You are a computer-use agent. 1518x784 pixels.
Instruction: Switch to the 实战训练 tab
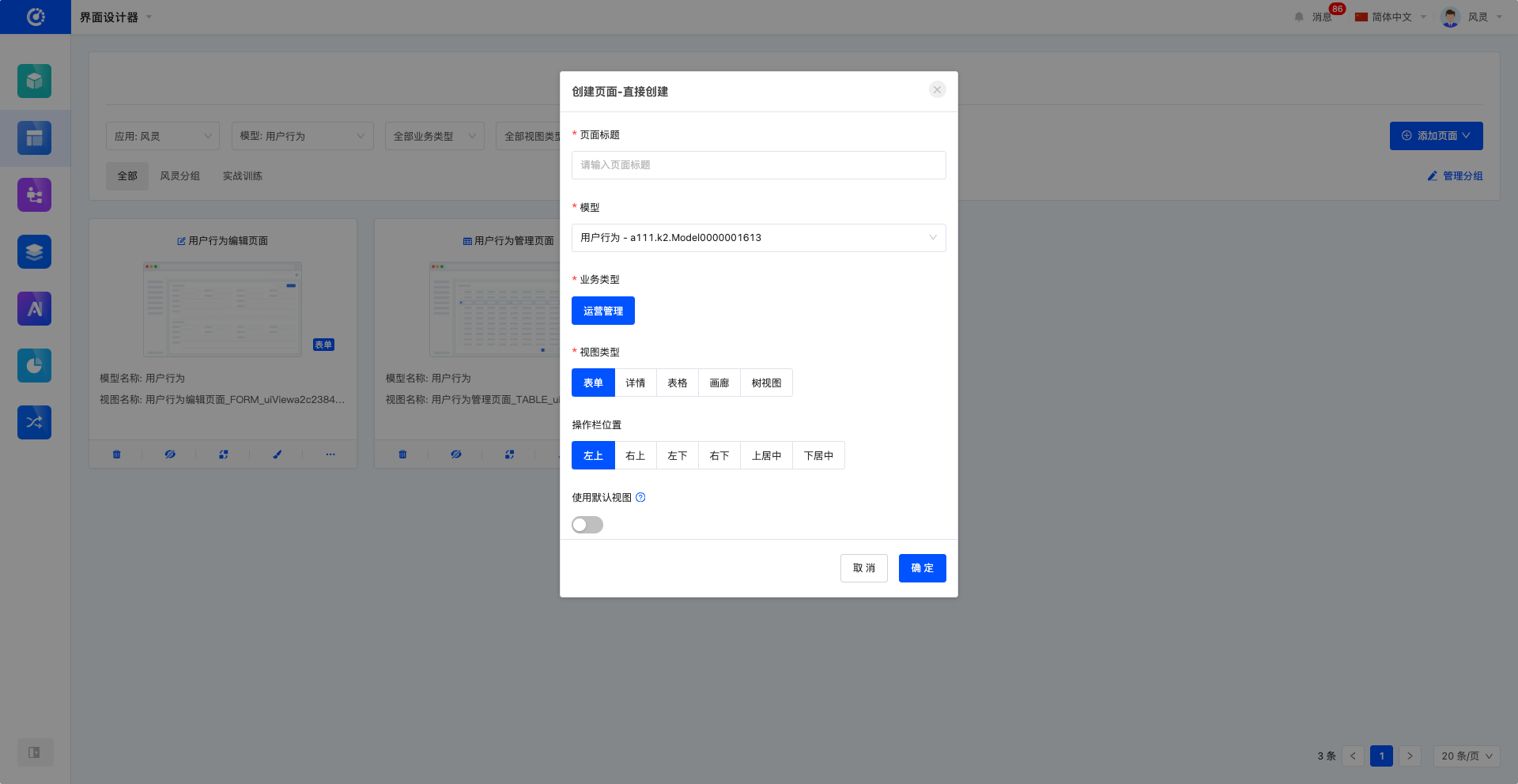click(242, 176)
